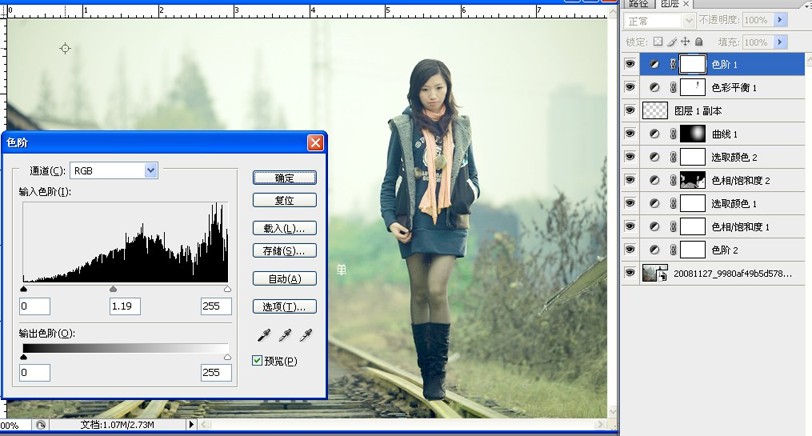Screen dimensions: 812x436
Task: Close the 色阶 Levels dialog
Action: (x=315, y=142)
